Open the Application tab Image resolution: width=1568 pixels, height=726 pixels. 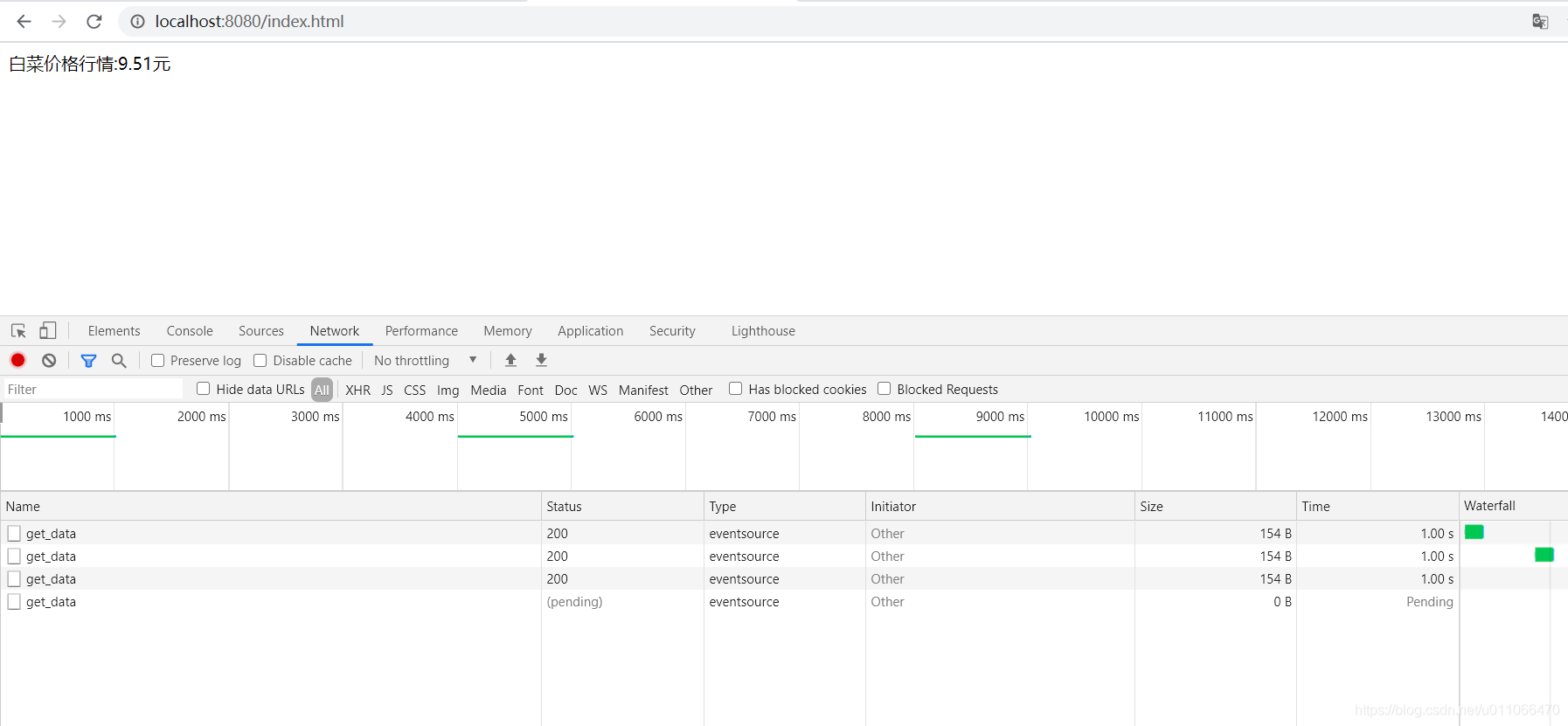(590, 331)
